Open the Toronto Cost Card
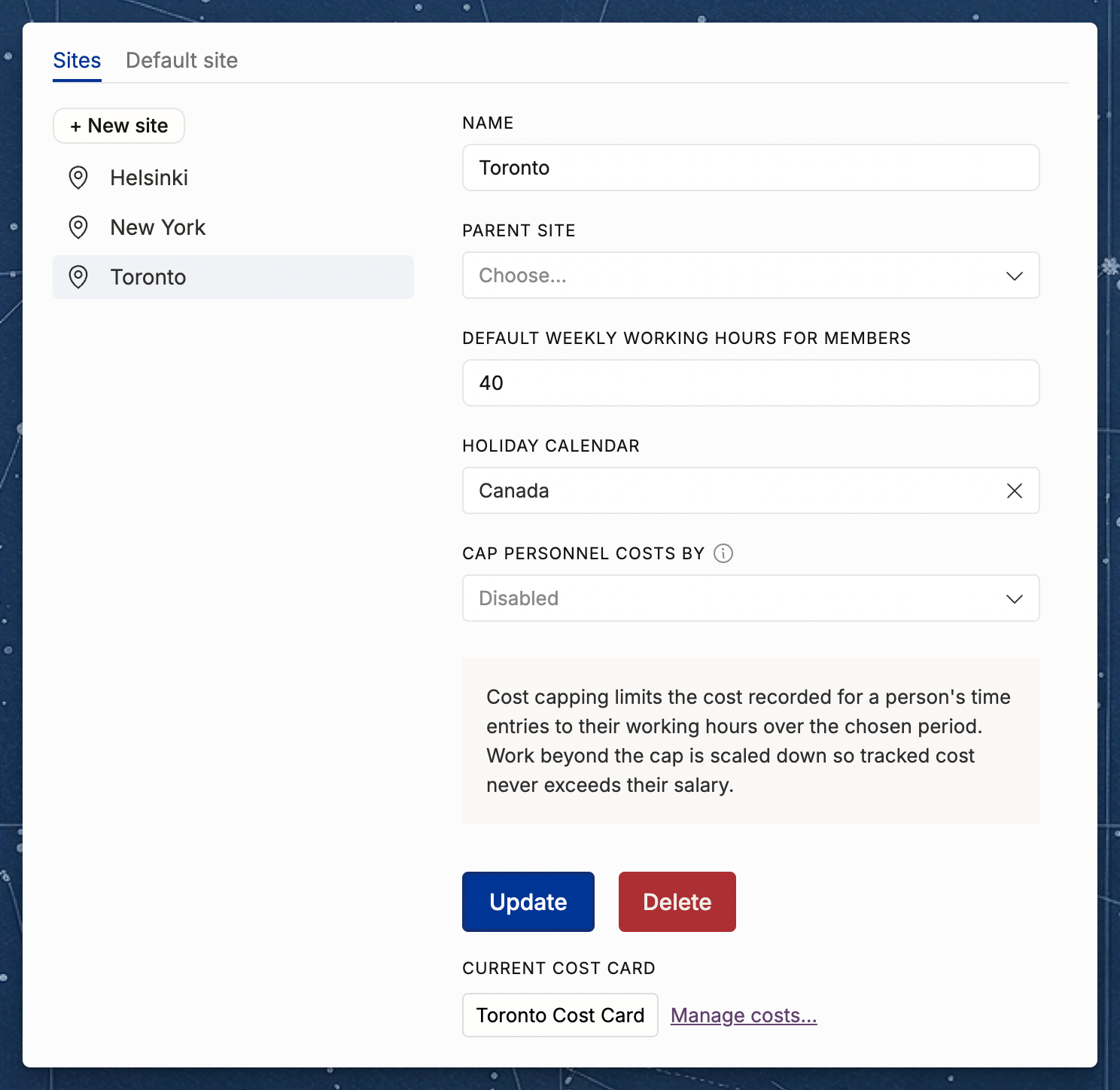Image resolution: width=1120 pixels, height=1090 pixels. [x=560, y=1015]
